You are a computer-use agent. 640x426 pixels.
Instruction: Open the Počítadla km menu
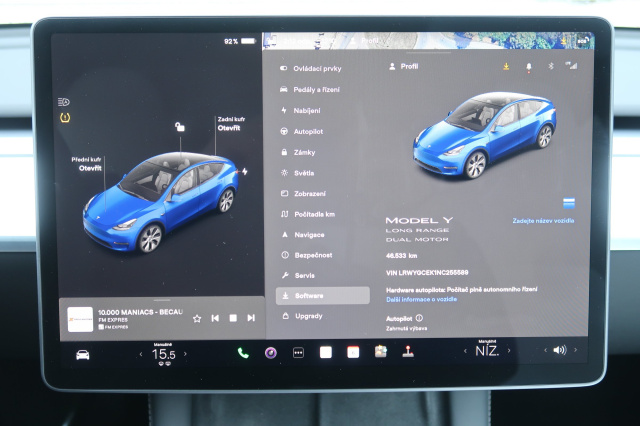click(x=307, y=214)
